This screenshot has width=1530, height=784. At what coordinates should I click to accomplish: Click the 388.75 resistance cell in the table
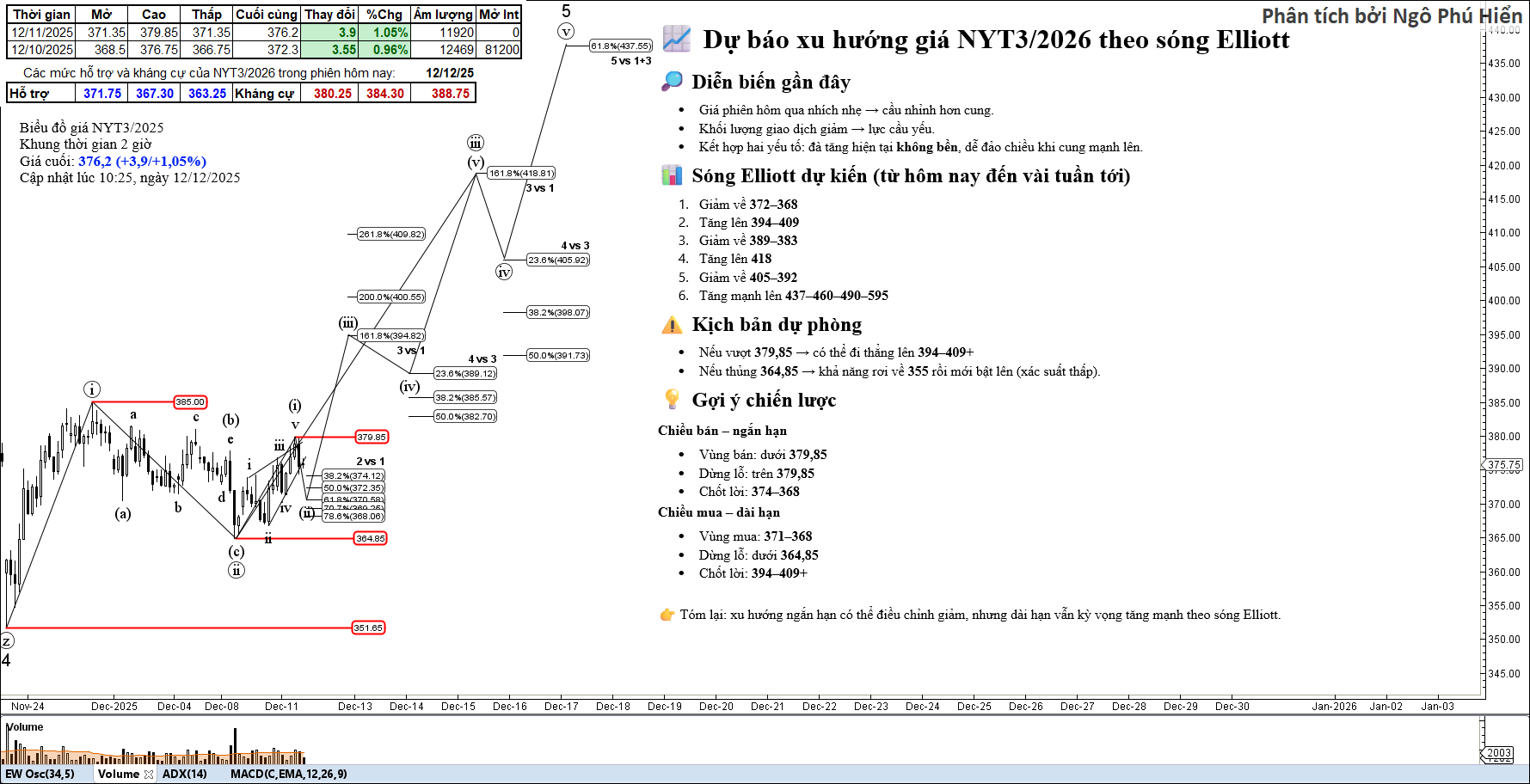pyautogui.click(x=451, y=94)
